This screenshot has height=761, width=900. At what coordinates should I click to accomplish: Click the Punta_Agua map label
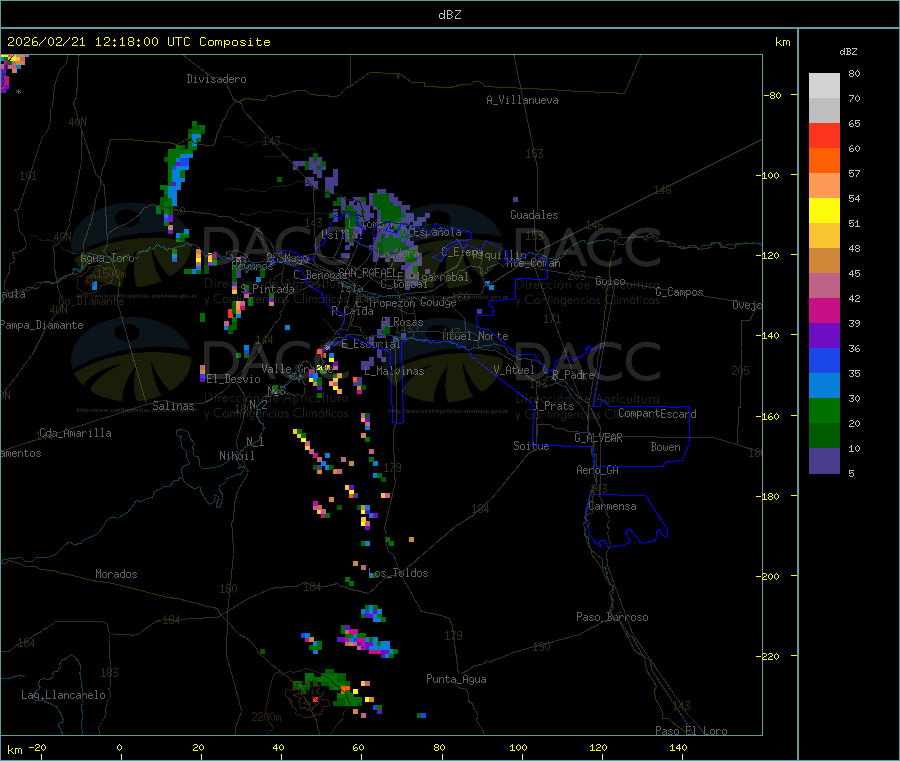tap(456, 679)
